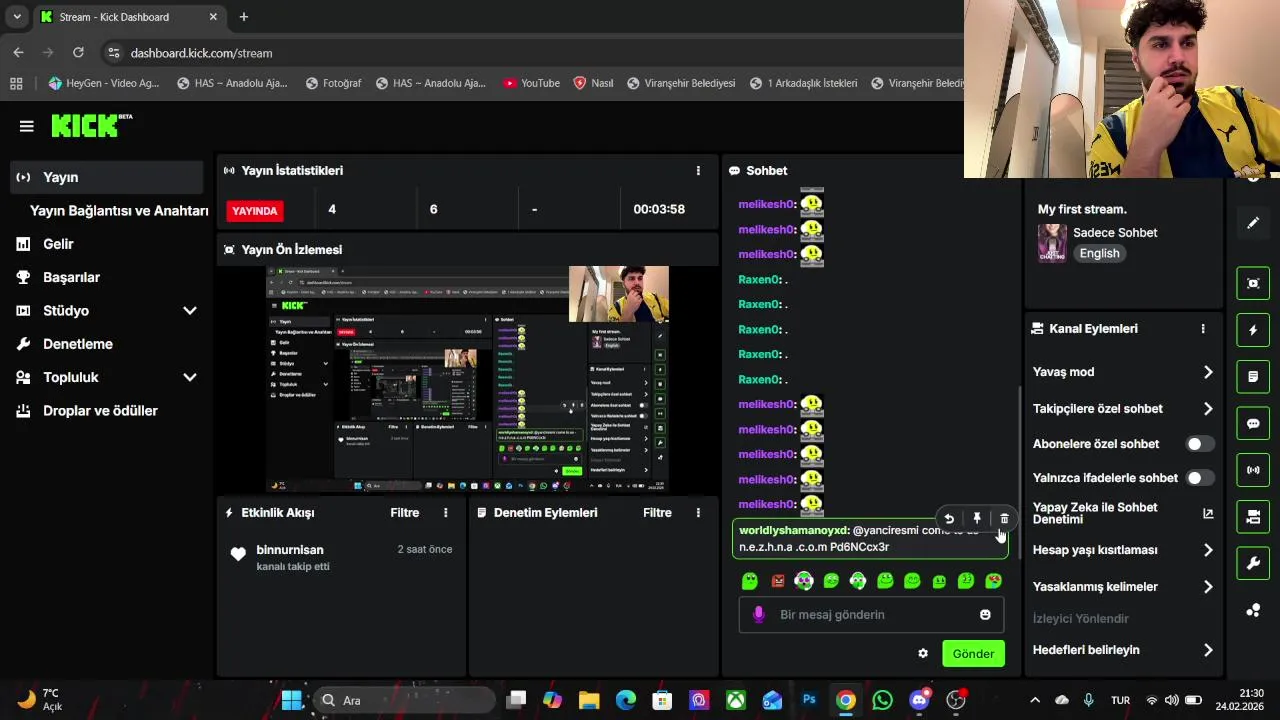Open chat settings gear next to Gönder
Viewport: 1280px width, 720px height.
(x=923, y=654)
